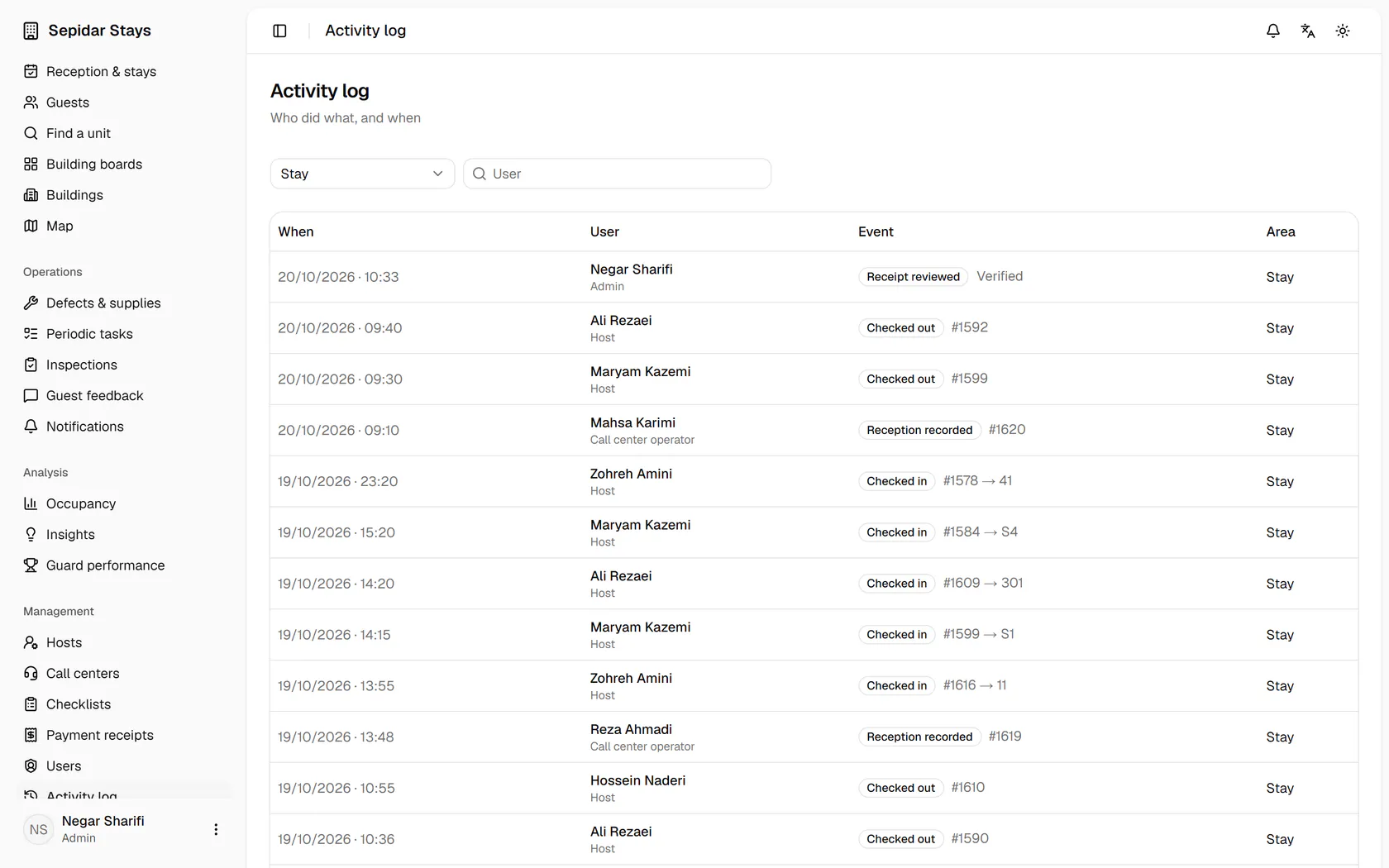
Task: Click the Sepidar Stays building logo
Action: pos(31,31)
